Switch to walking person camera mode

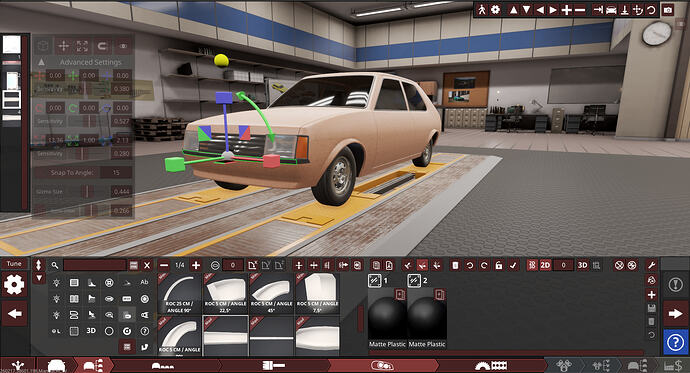(482, 10)
